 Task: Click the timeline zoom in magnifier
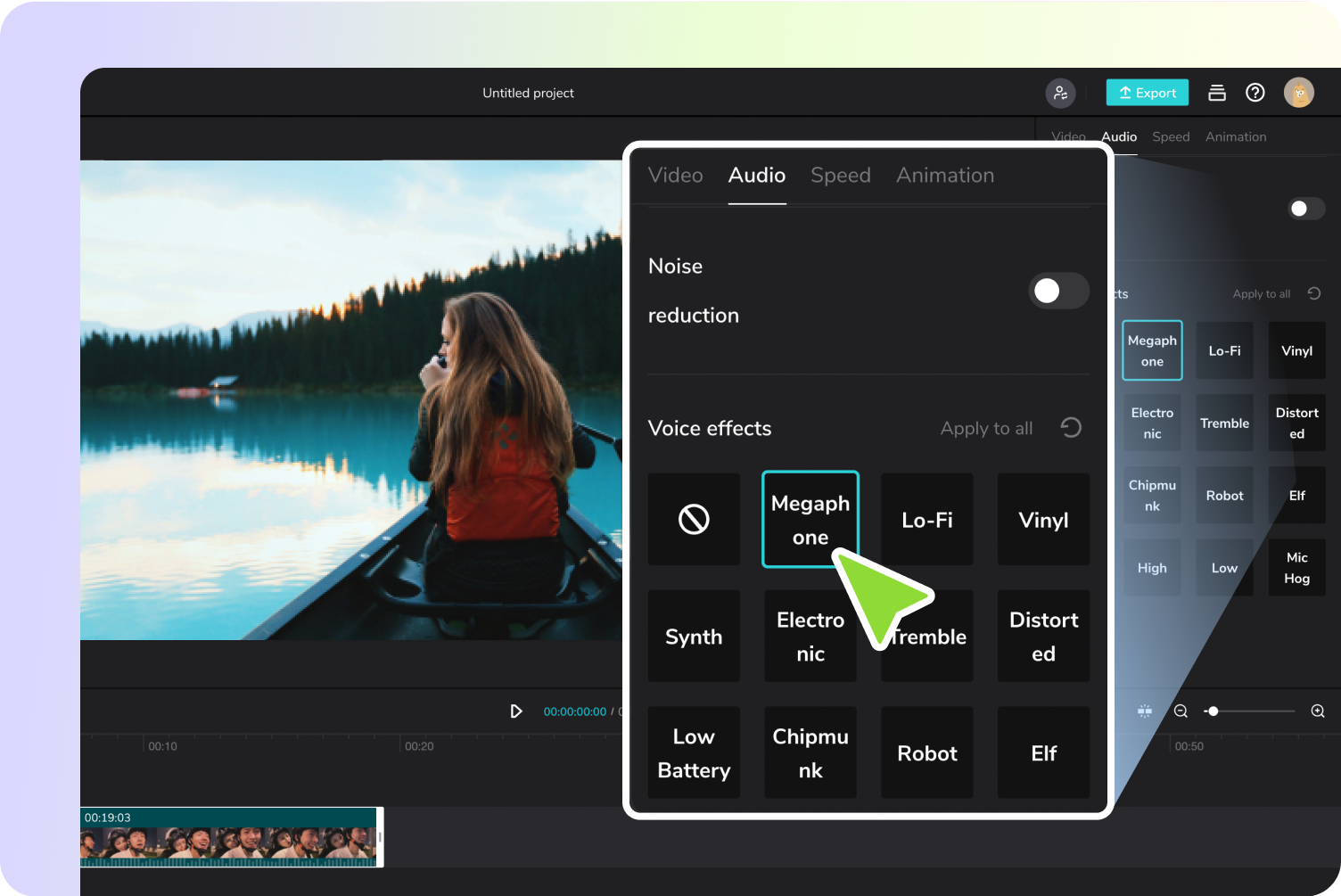[1318, 711]
